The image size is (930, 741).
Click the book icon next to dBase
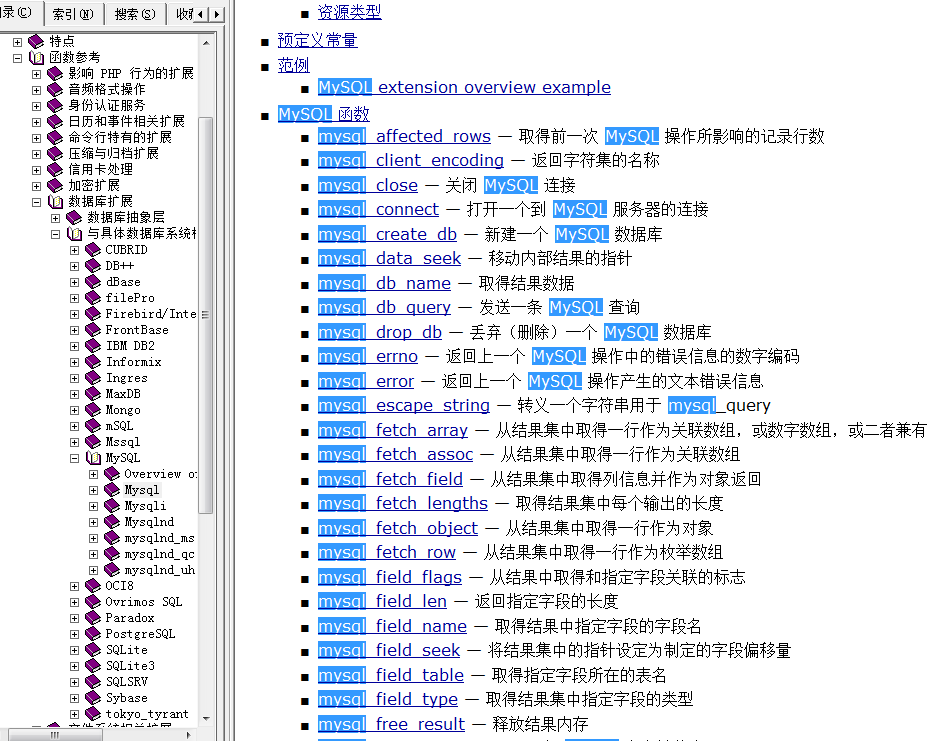tap(93, 282)
